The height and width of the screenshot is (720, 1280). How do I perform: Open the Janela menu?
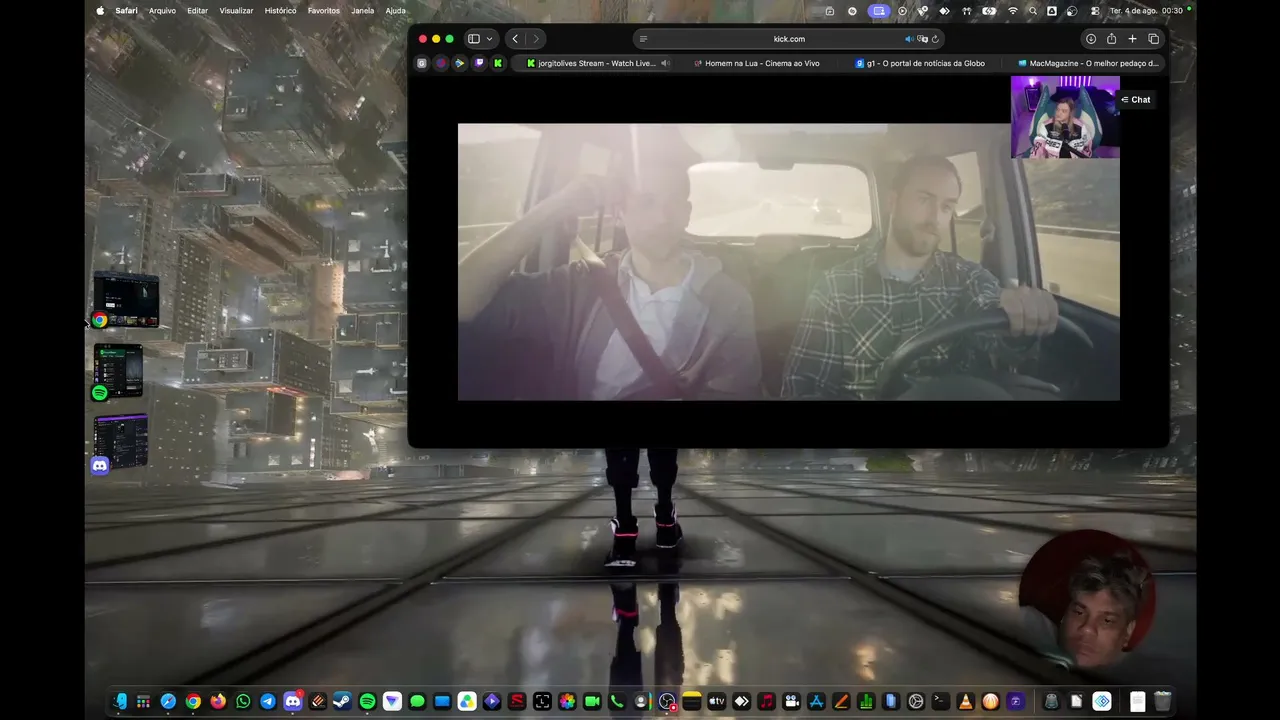tap(363, 11)
